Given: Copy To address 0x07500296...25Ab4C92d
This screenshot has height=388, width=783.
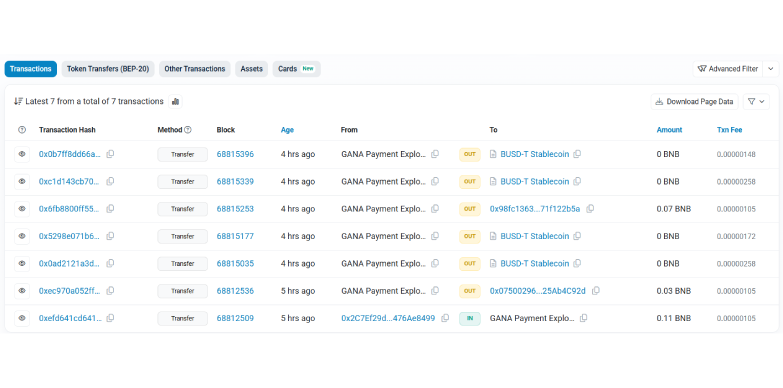Looking at the screenshot, I should pos(596,291).
